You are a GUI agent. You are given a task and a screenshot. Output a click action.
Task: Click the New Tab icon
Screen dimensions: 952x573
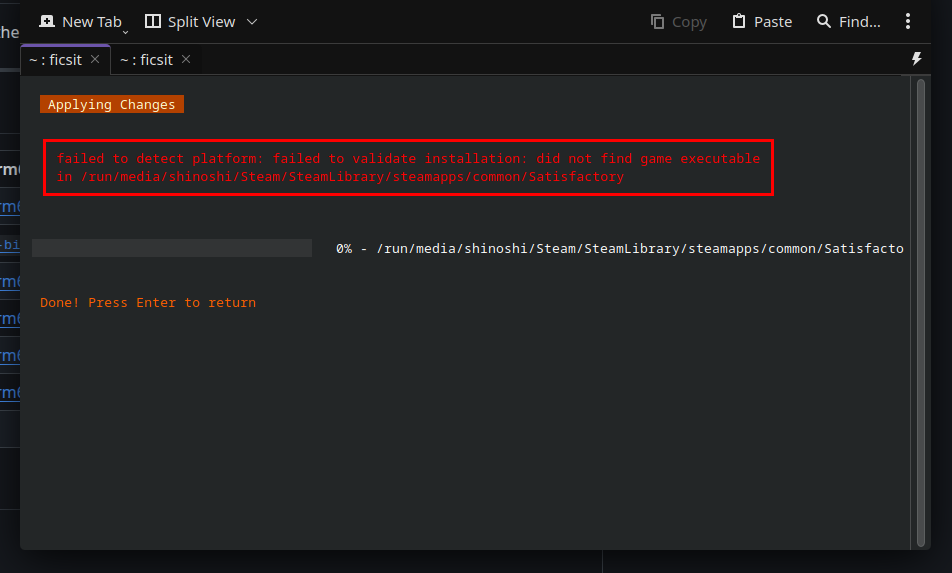coord(47,21)
